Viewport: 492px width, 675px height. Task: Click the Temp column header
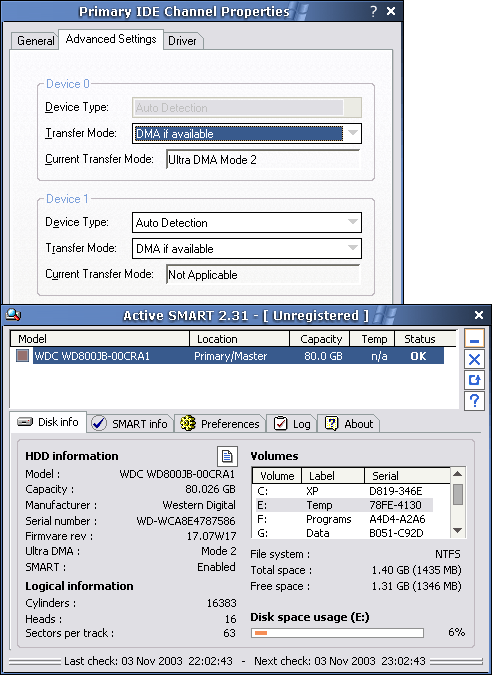tap(372, 339)
